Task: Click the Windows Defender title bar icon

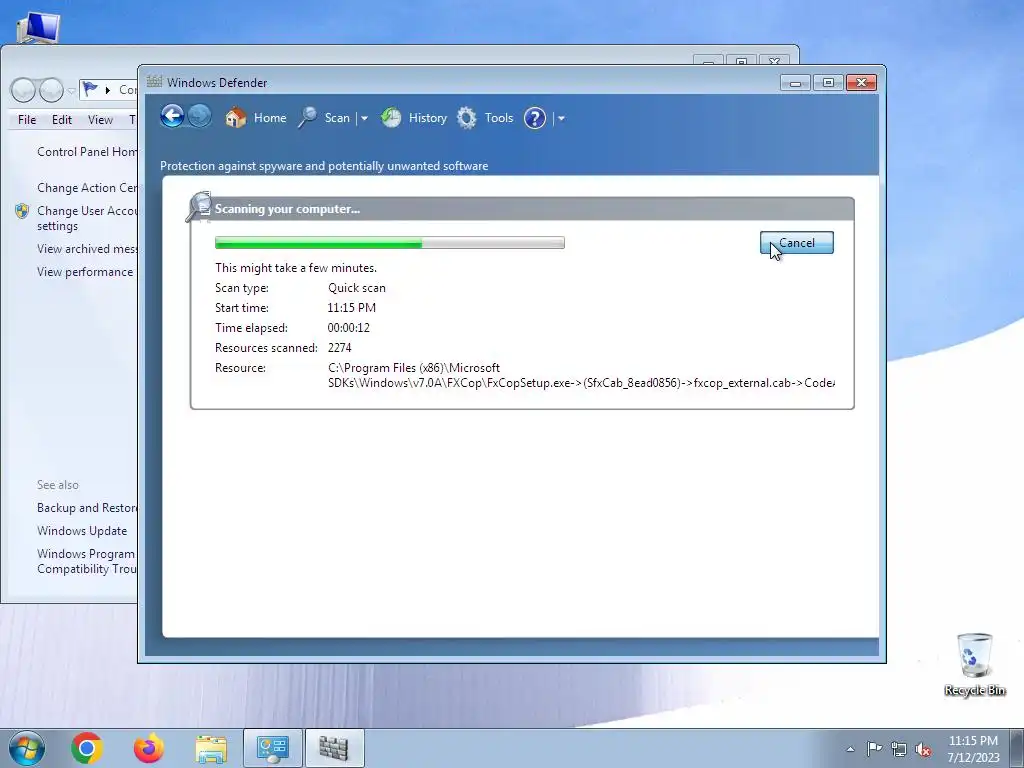Action: tap(154, 82)
